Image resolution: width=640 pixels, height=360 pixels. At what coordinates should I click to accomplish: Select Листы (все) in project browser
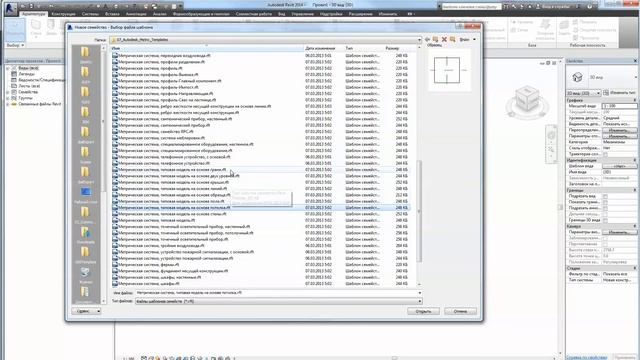click(x=29, y=86)
